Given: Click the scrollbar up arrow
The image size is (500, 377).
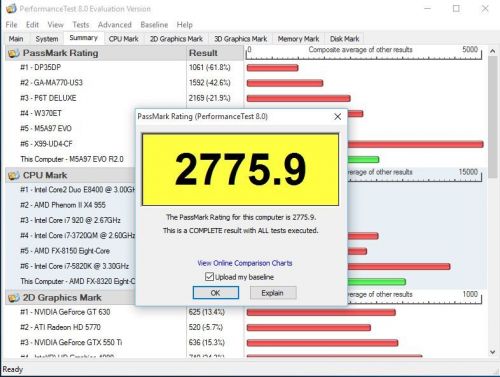Looking at the screenshot, I should (493, 51).
